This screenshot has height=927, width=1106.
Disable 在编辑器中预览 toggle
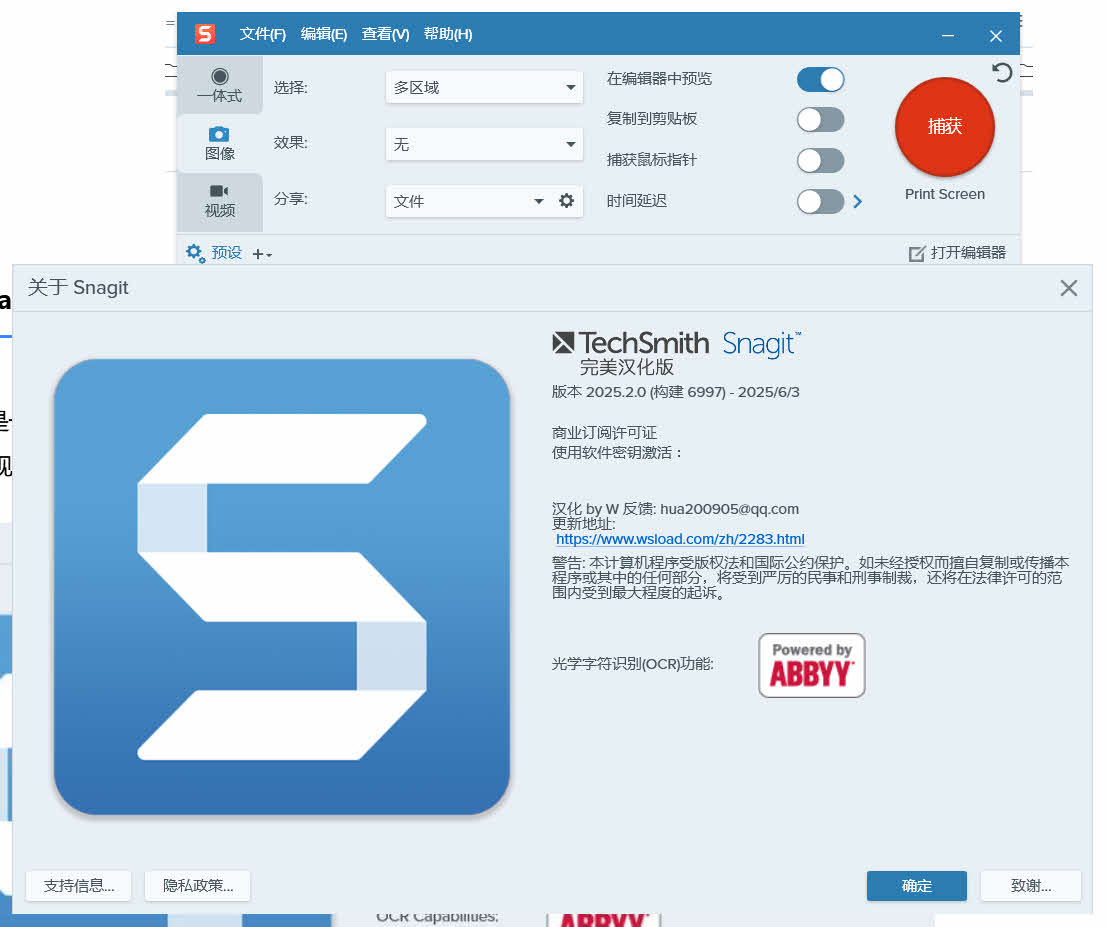(820, 80)
